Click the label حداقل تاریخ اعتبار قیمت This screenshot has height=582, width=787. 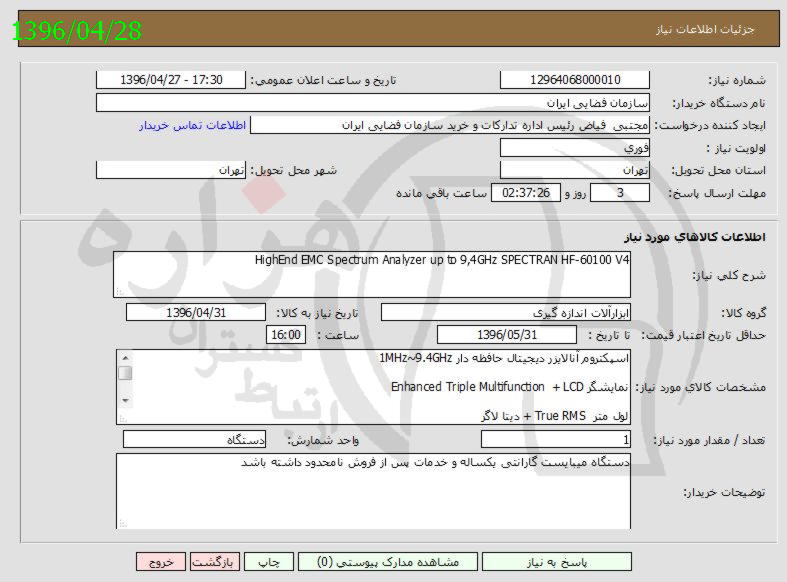[x=706, y=335]
